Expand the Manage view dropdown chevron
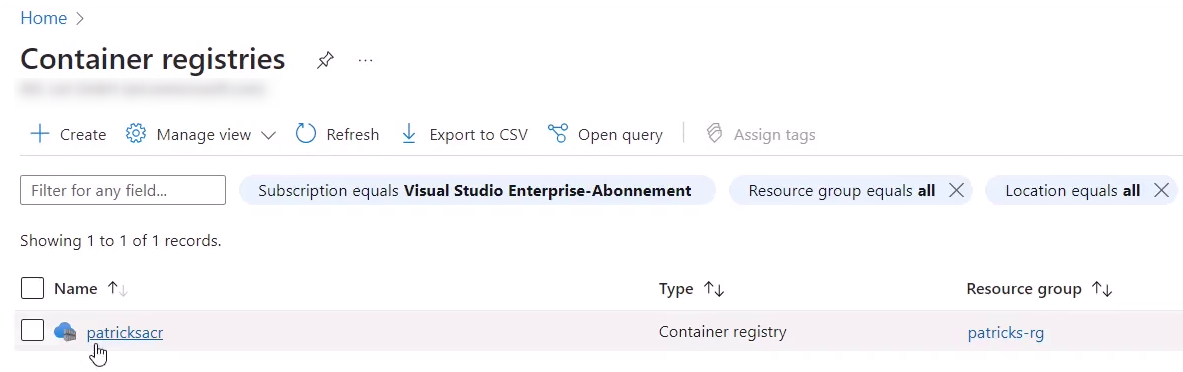The image size is (1183, 372). [268, 135]
